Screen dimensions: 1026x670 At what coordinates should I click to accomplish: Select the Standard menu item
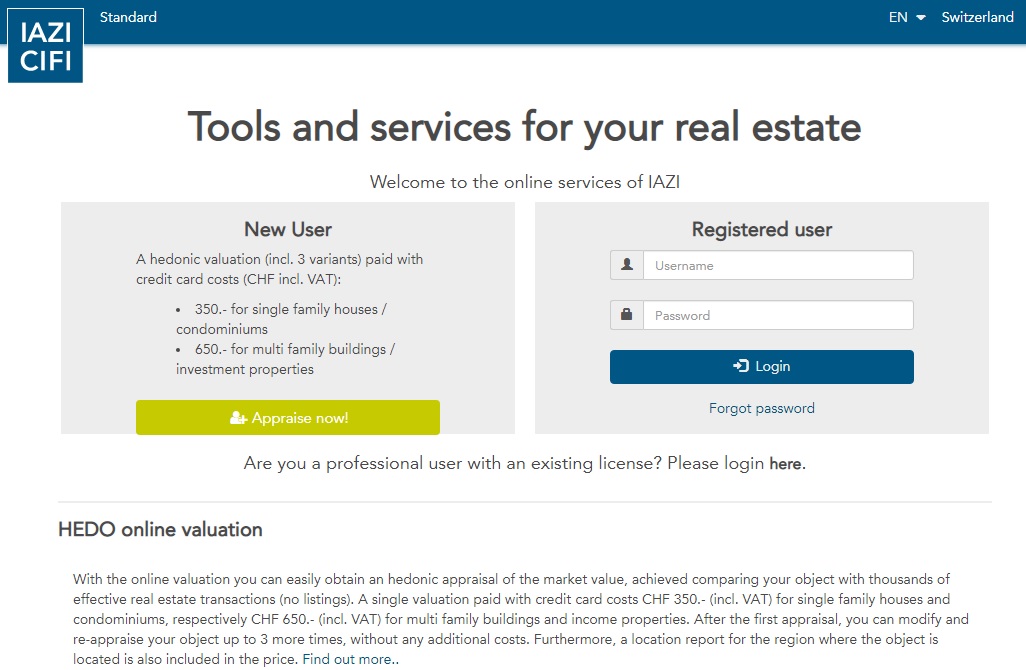point(128,17)
